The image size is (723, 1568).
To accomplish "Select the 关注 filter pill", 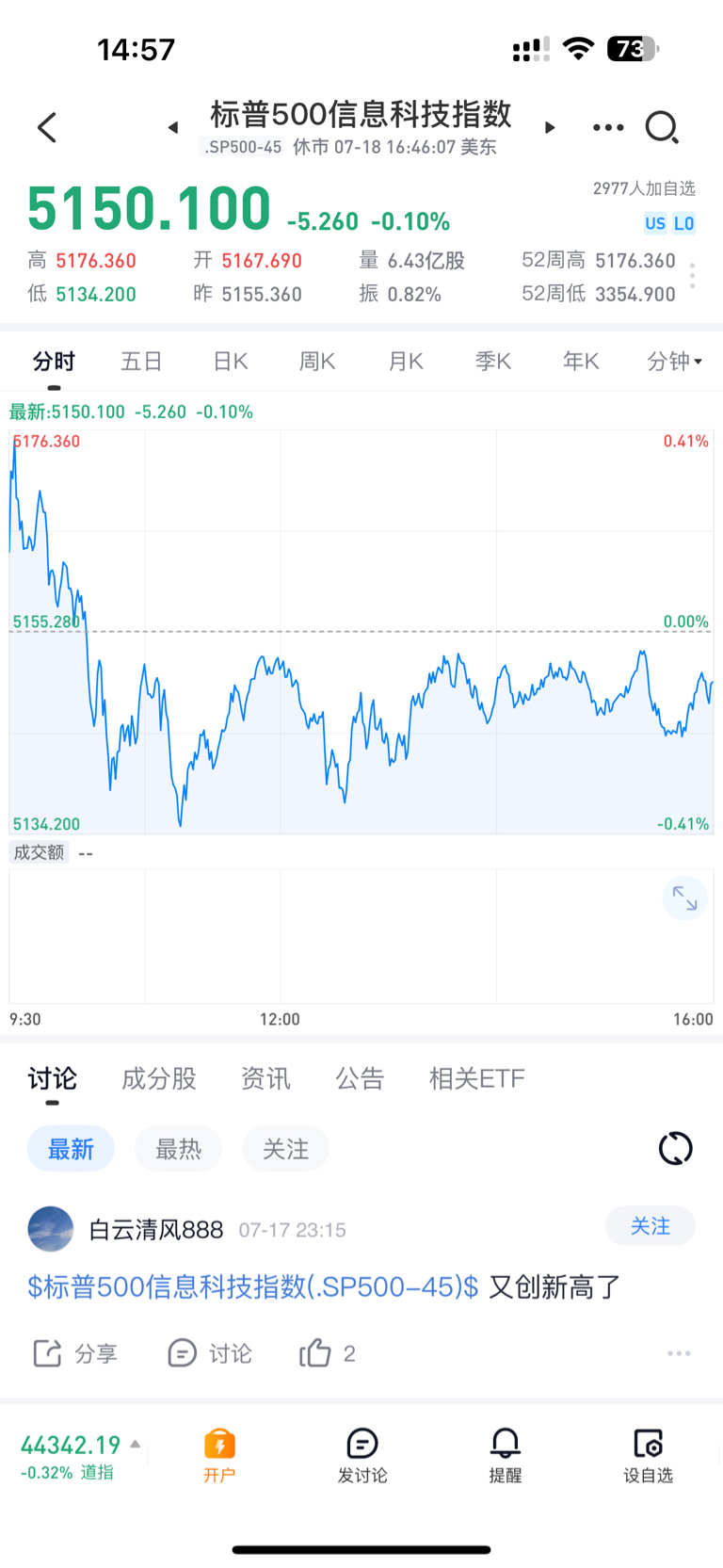I will (x=285, y=1149).
